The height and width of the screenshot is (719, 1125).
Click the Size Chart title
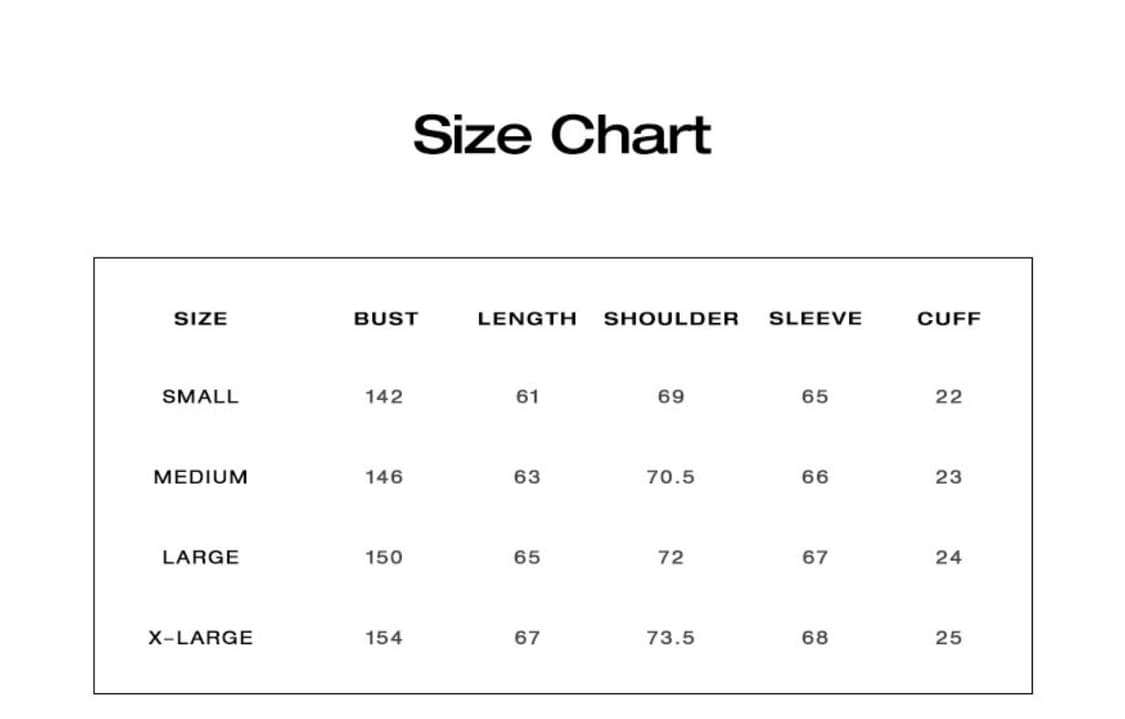[x=562, y=135]
